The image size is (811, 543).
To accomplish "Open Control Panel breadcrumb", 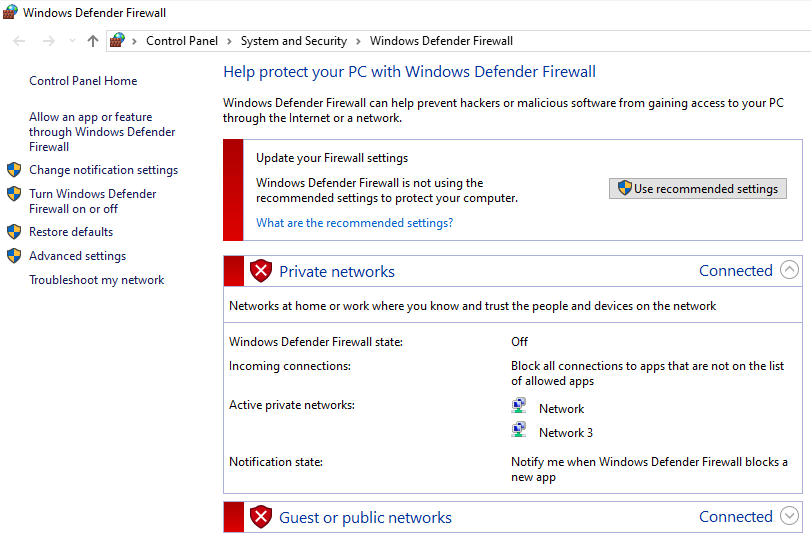I will click(x=182, y=41).
